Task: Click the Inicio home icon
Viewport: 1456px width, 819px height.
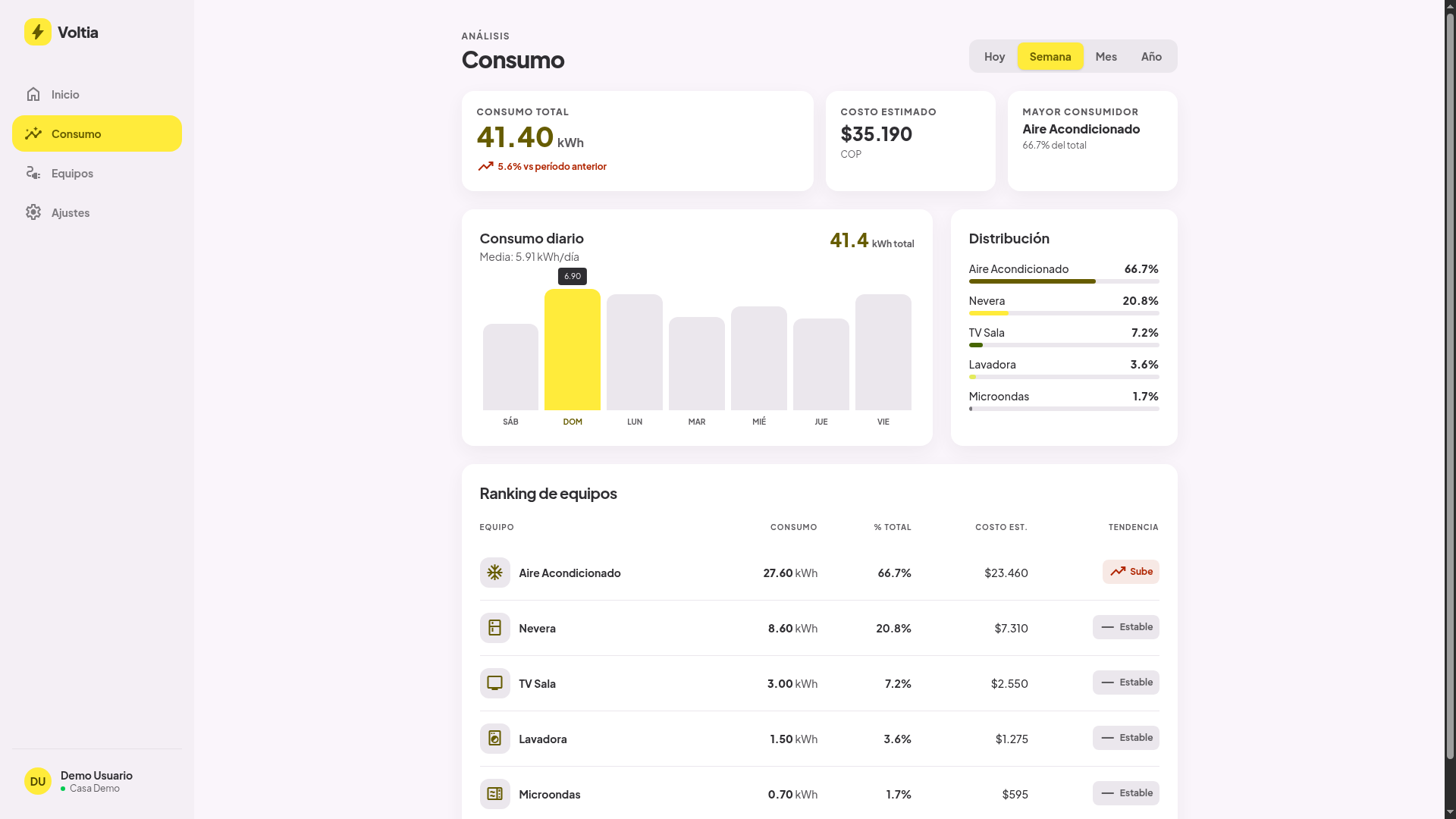Action: (x=33, y=94)
